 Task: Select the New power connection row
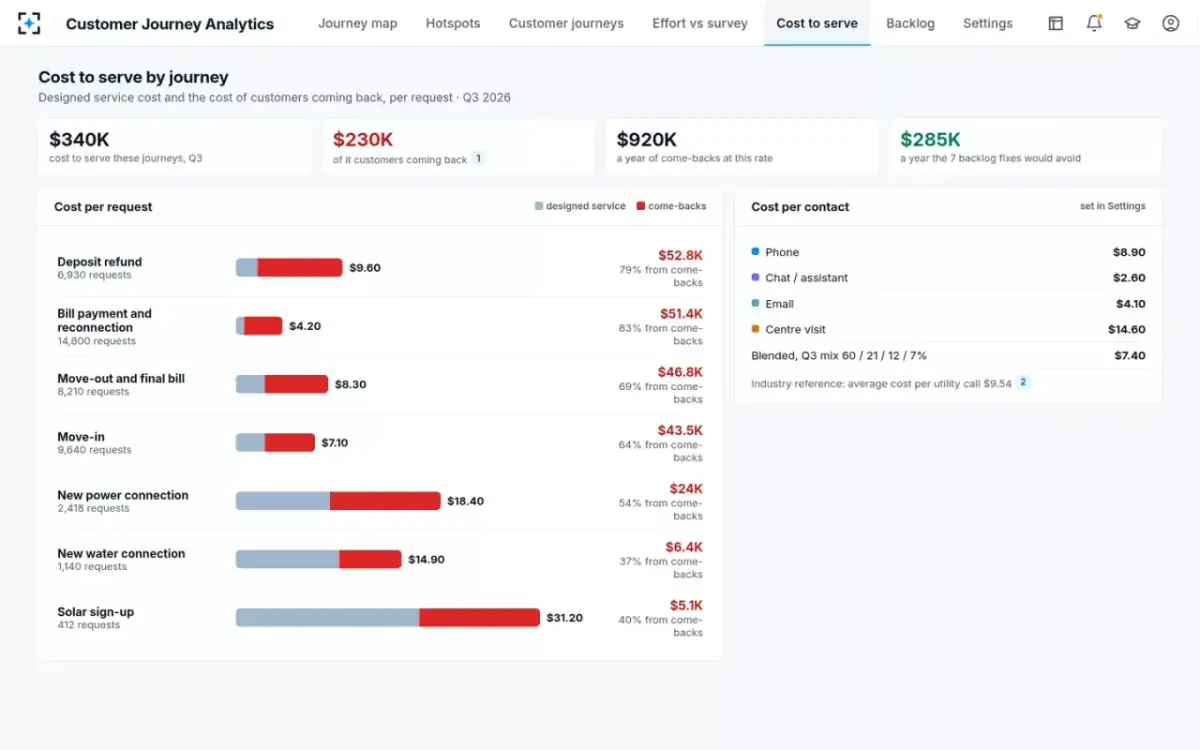point(380,501)
